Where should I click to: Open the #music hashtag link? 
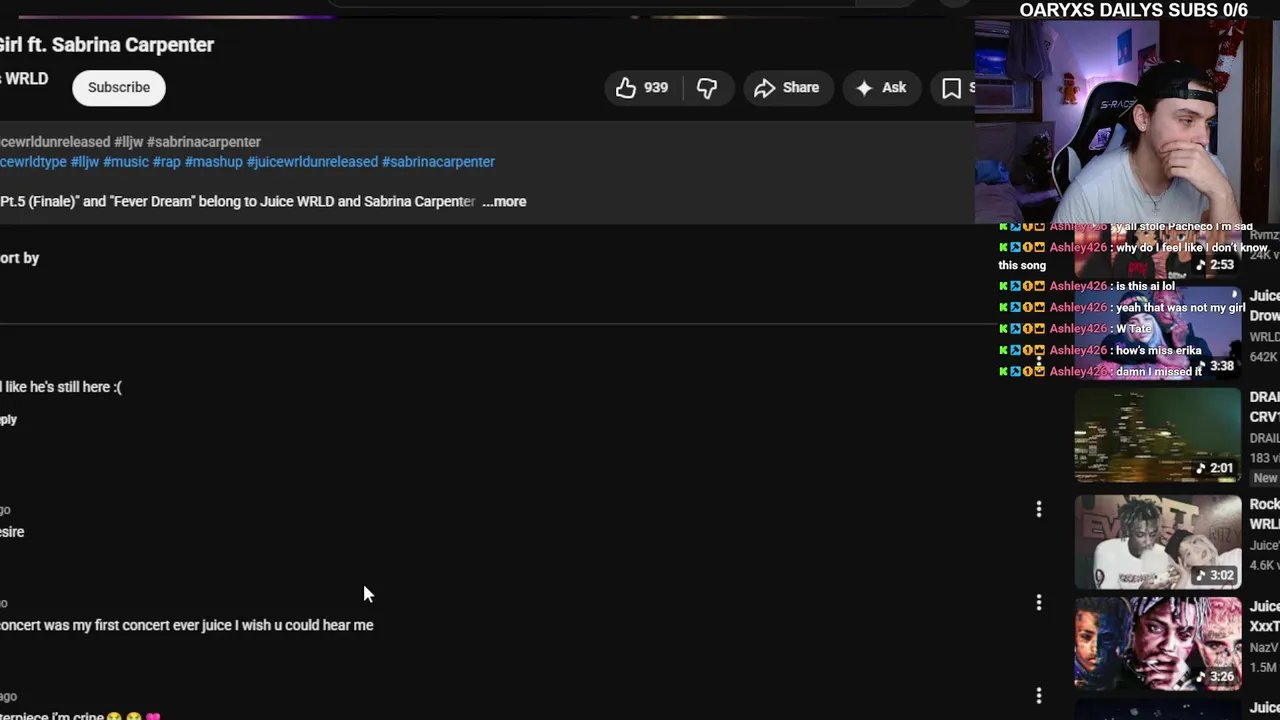[125, 162]
